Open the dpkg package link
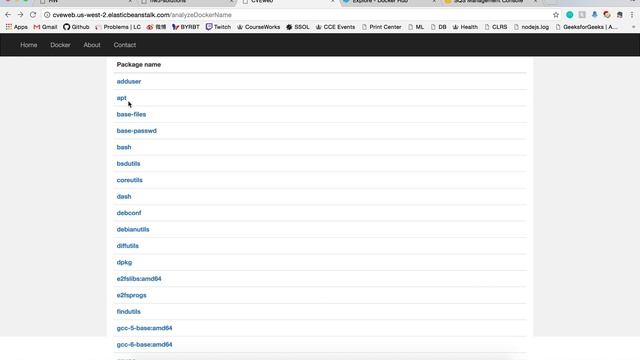Screen dimensions: 640x360 [x=124, y=262]
